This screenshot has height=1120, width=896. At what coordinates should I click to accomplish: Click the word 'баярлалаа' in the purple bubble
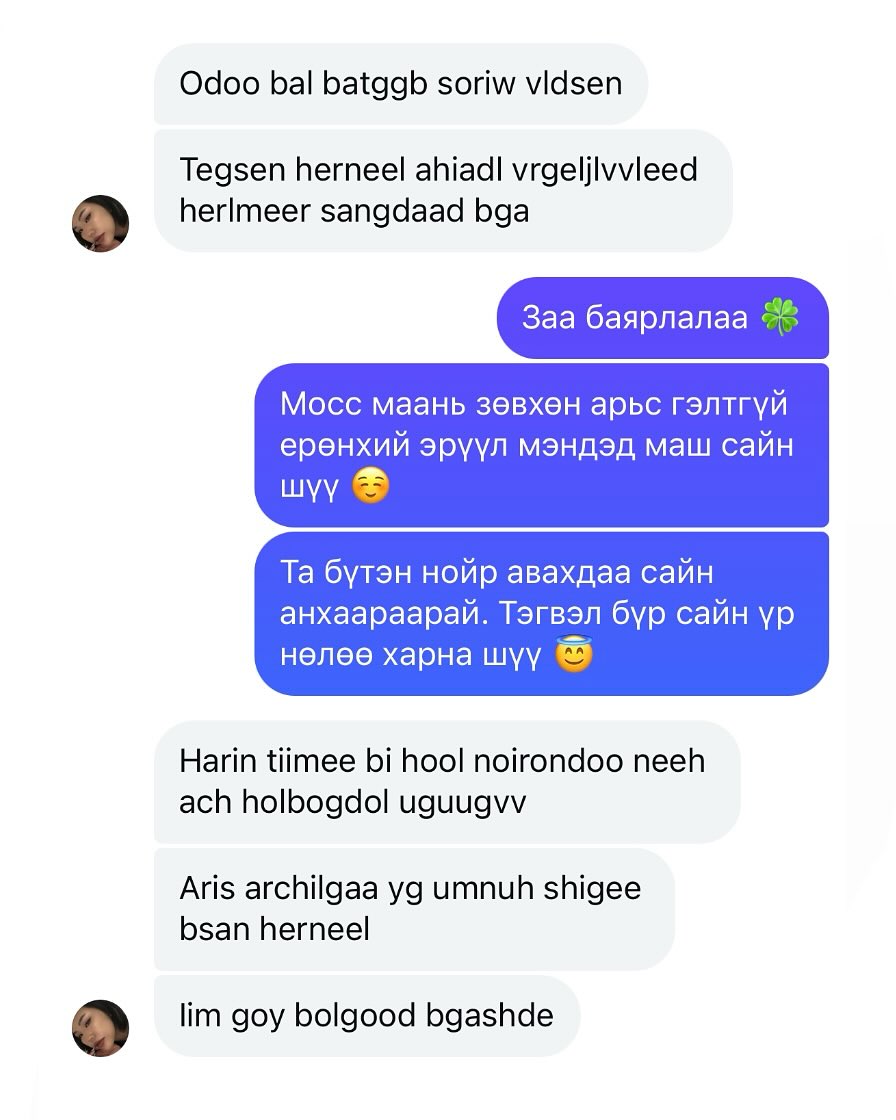click(667, 318)
